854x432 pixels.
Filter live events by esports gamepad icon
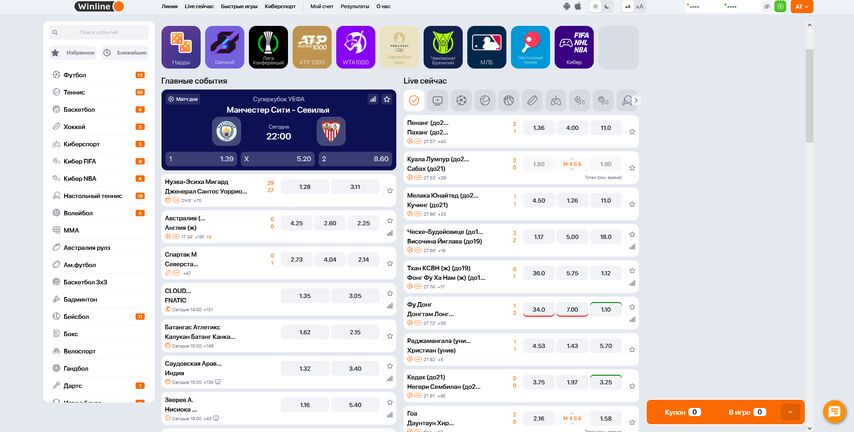556,100
